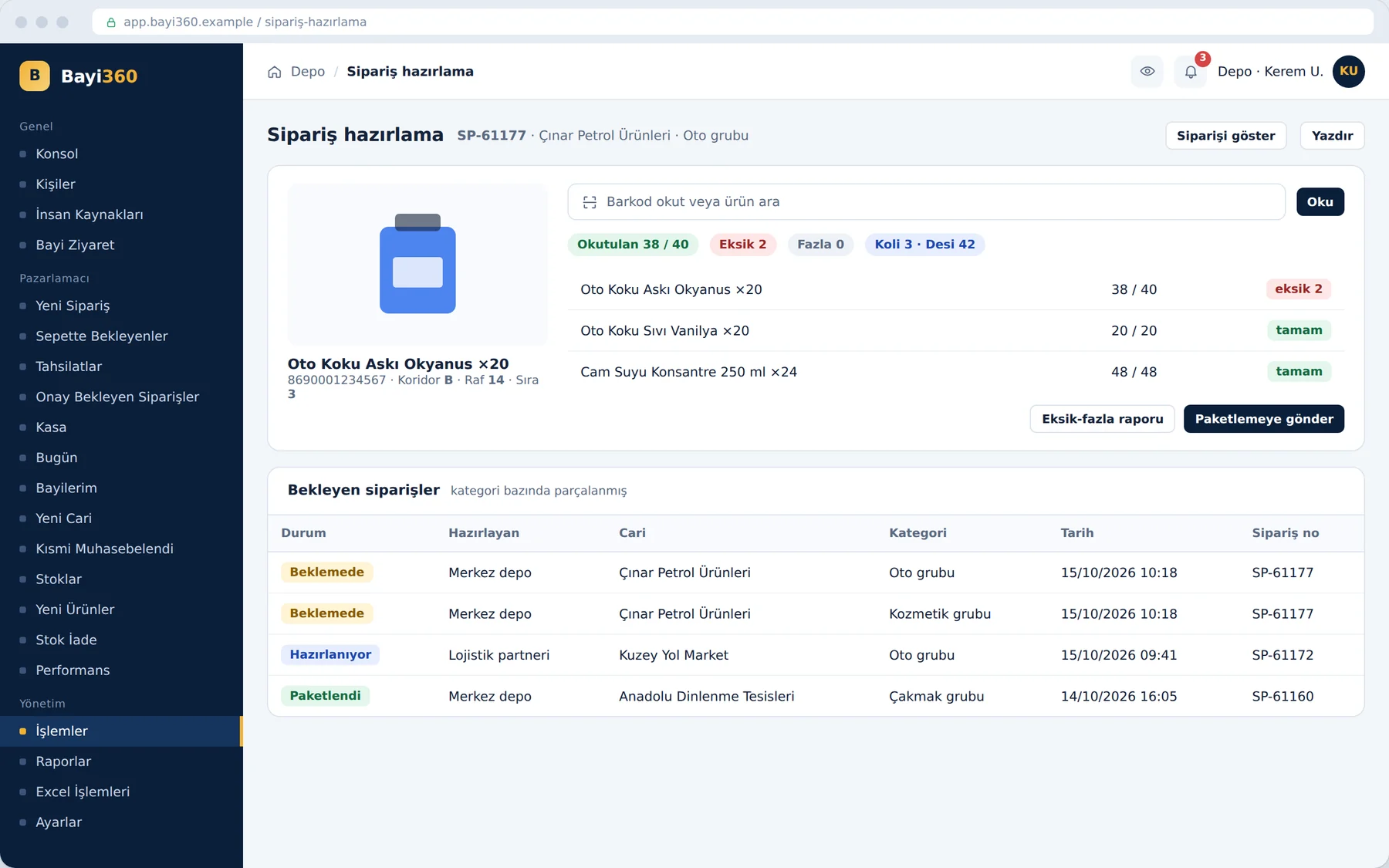The width and height of the screenshot is (1389, 868).
Task: Click order number SP-61172
Action: 1283,655
